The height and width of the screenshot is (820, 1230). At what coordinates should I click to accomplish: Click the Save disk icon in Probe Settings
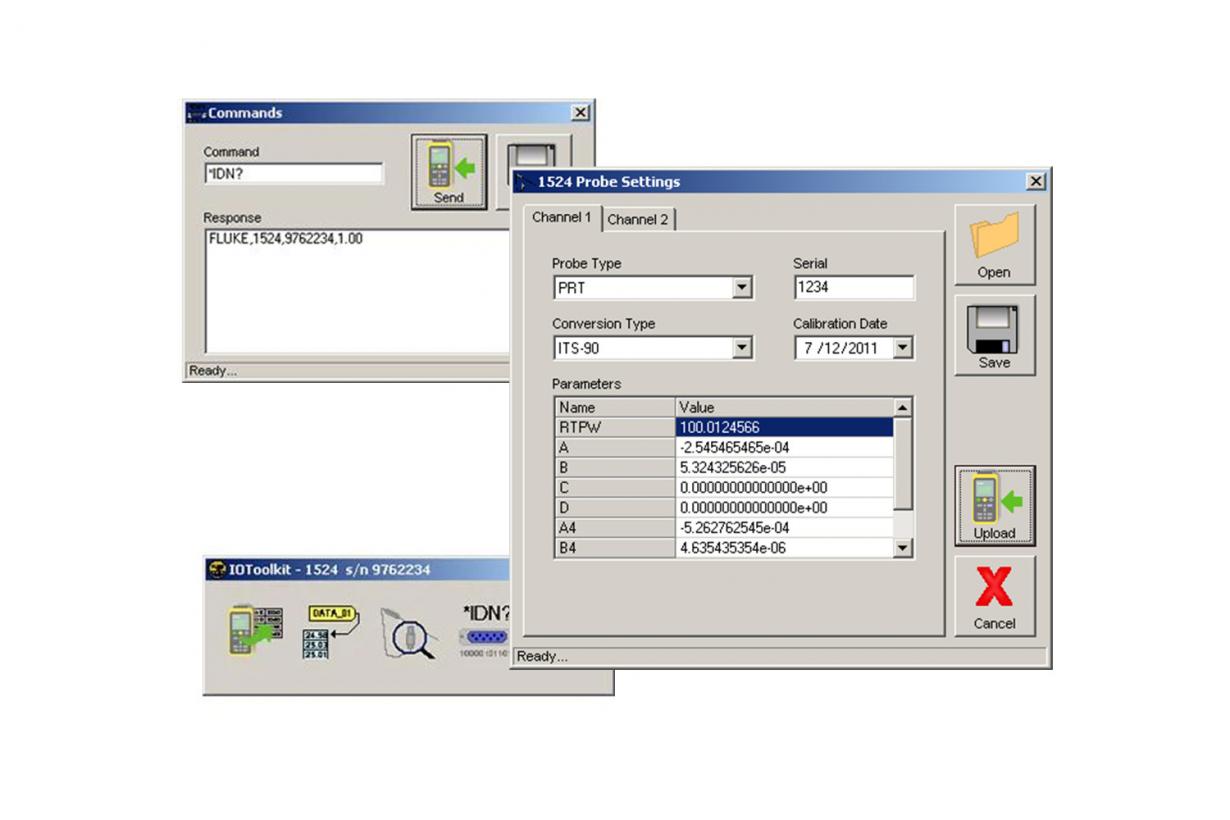993,330
